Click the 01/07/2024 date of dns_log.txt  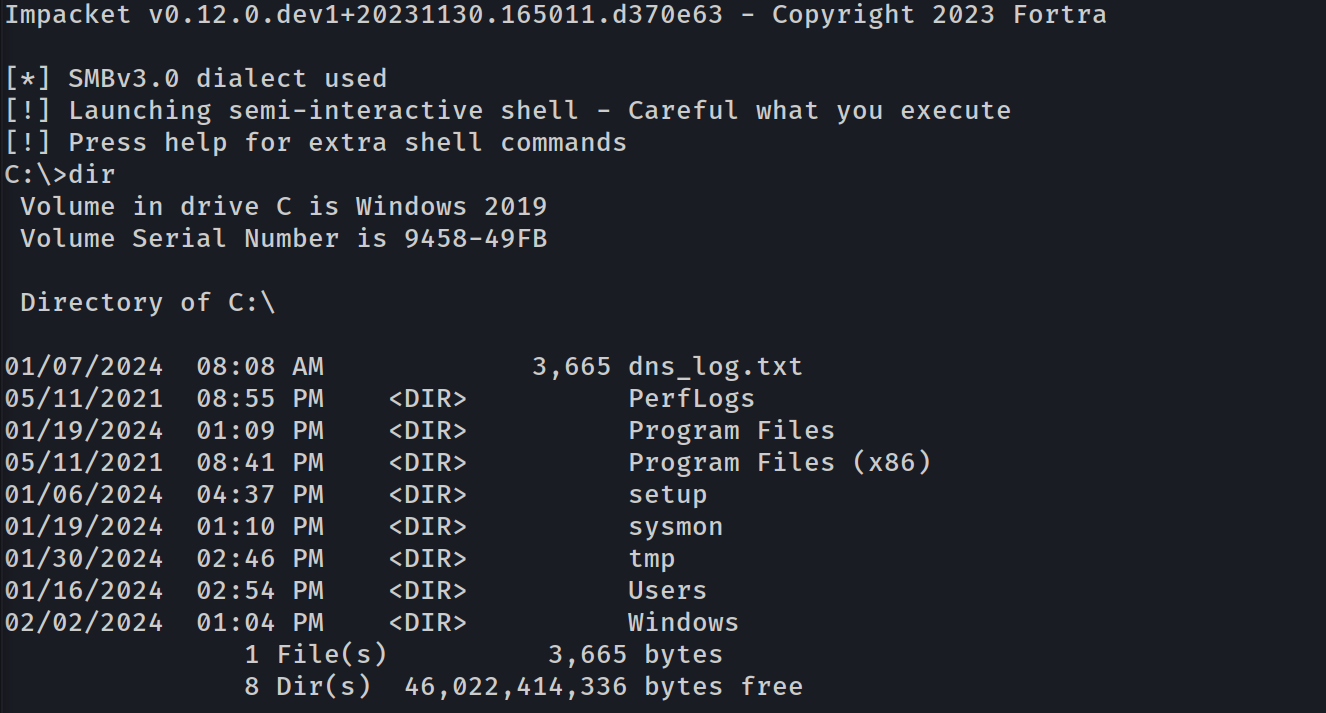tap(83, 367)
